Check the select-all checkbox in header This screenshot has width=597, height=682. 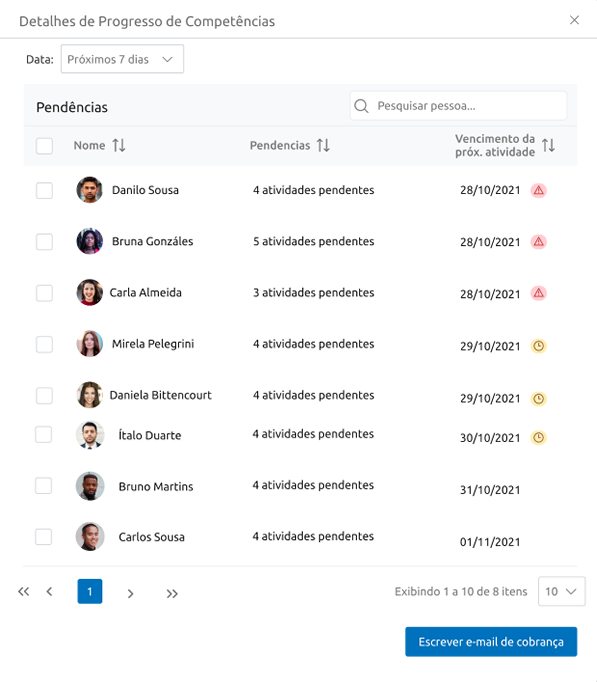click(44, 146)
